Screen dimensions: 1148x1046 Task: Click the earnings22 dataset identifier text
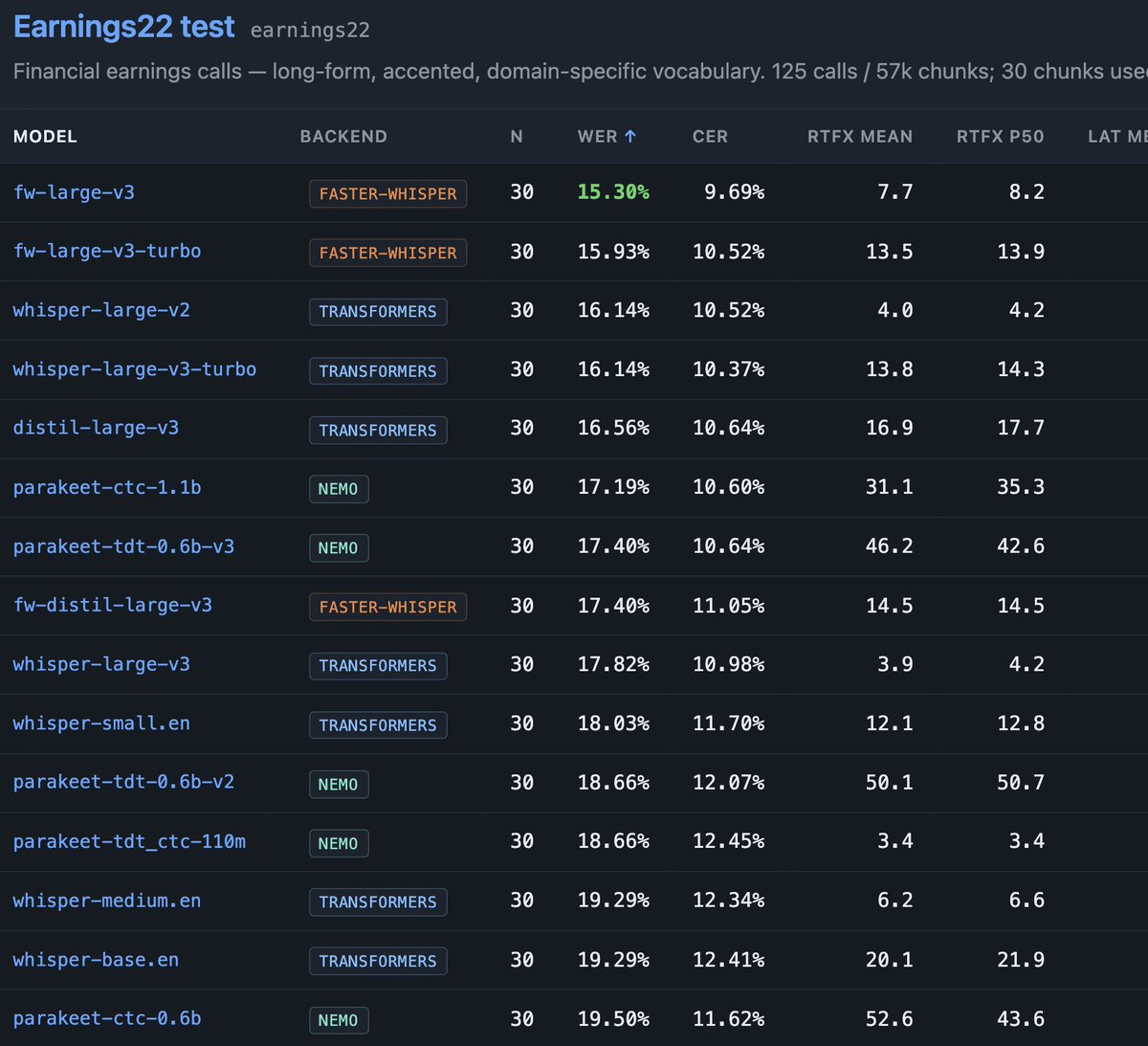coord(310,31)
